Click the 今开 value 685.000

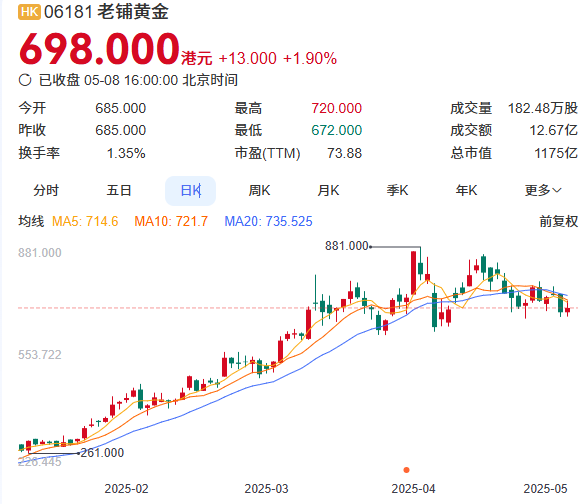120,108
